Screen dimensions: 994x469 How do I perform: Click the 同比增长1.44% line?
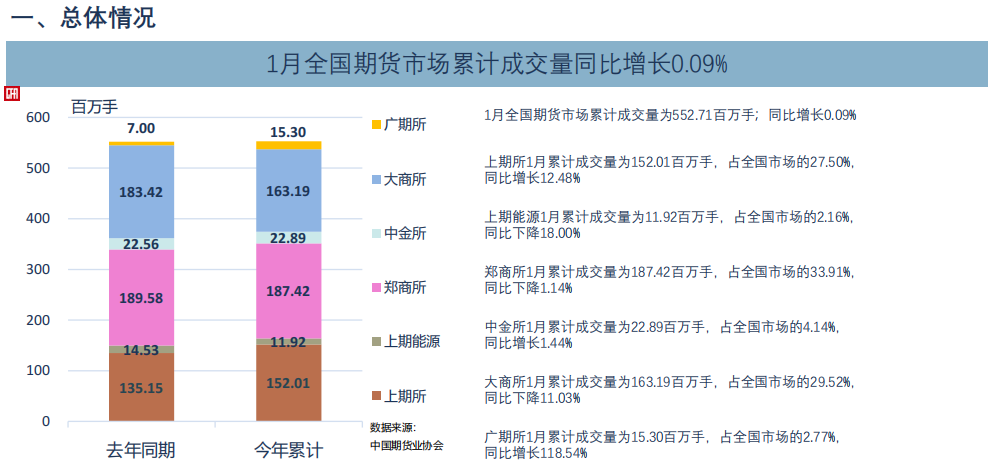(x=528, y=343)
